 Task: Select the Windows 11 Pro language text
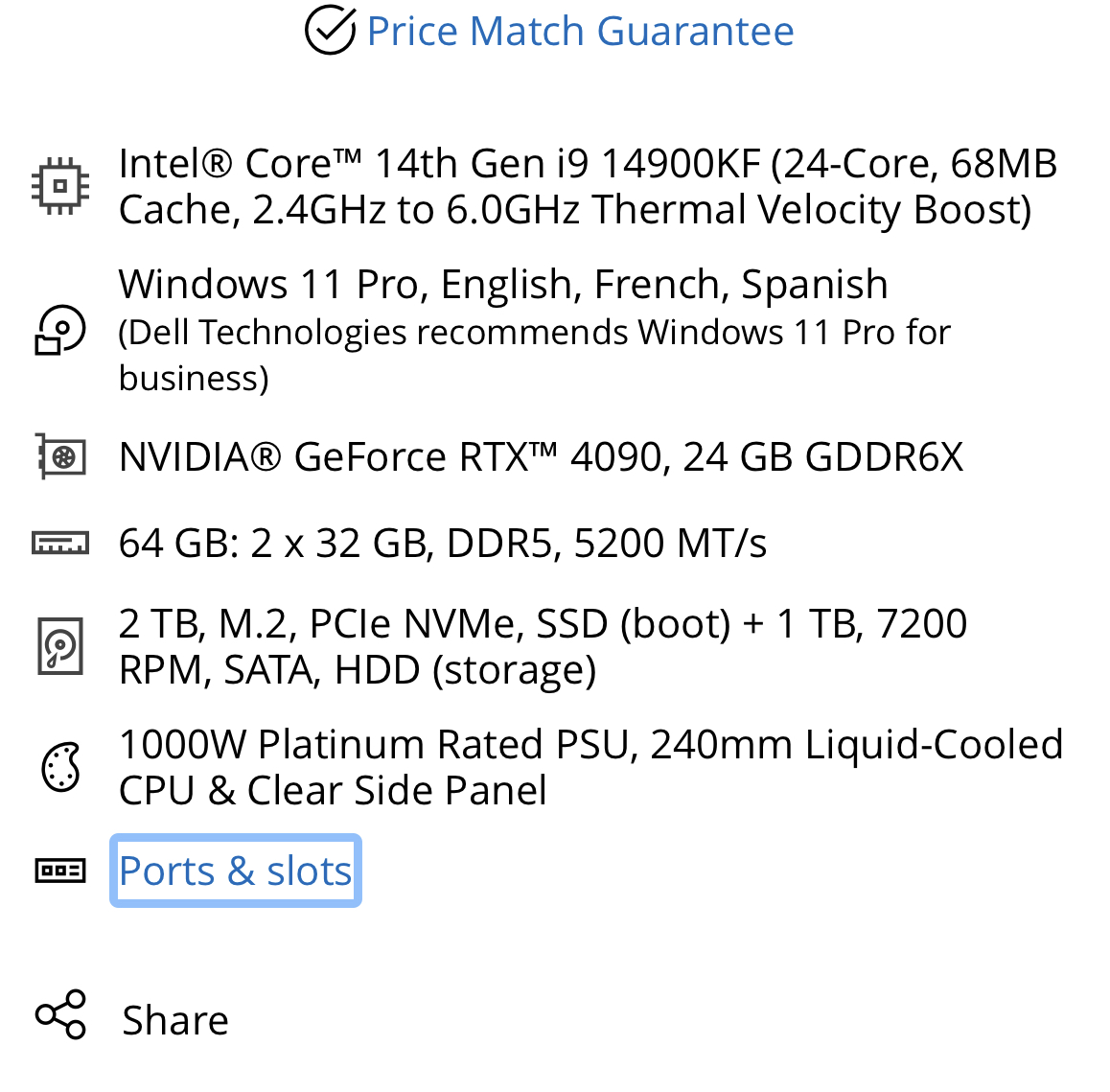[502, 285]
